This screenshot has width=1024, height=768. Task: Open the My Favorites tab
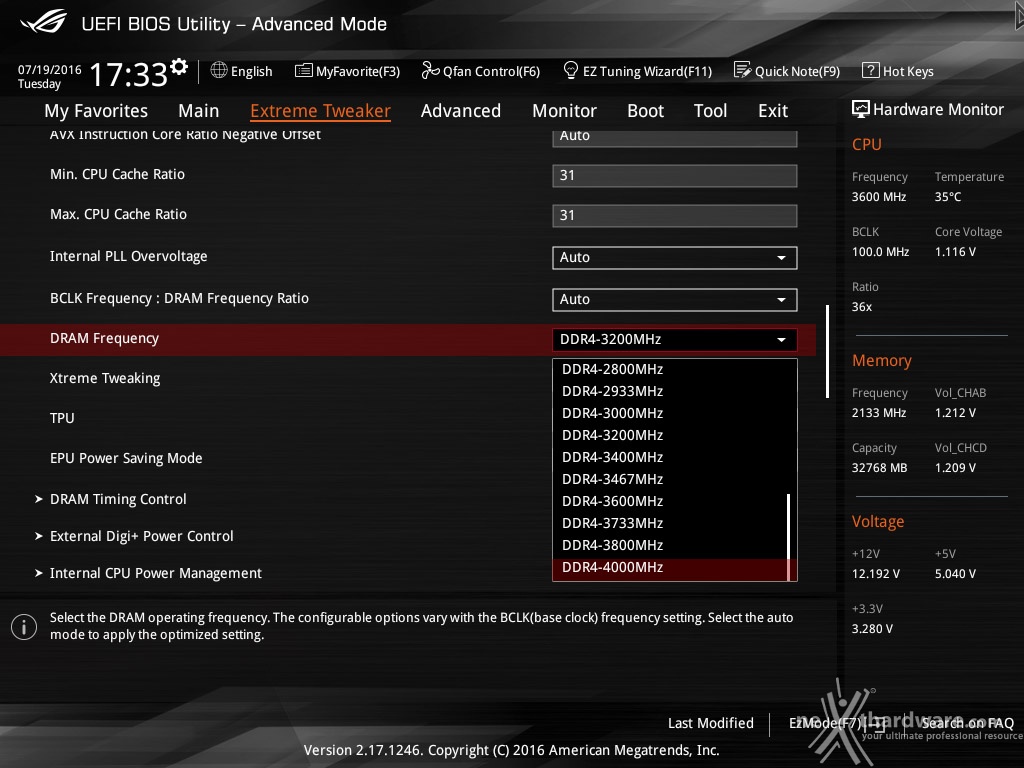[x=96, y=111]
